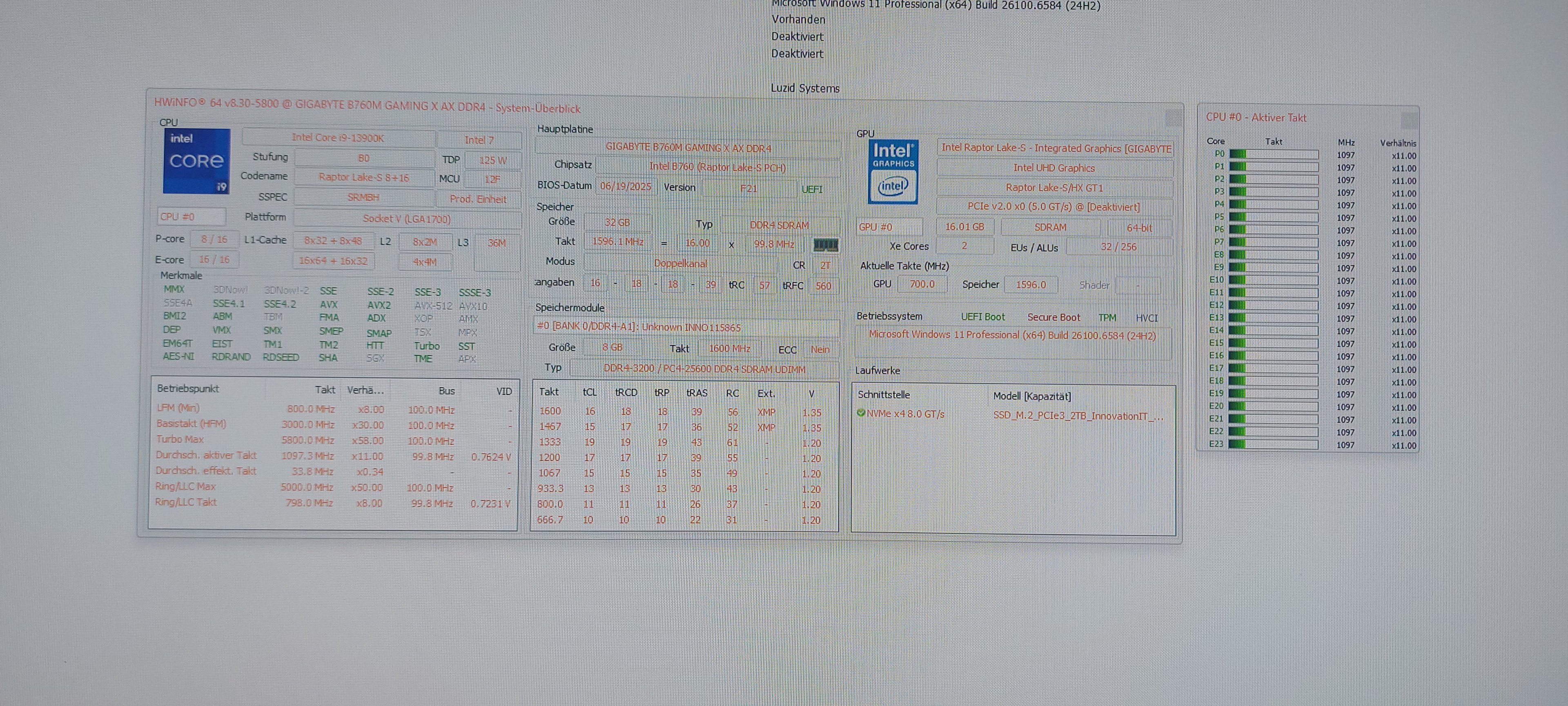
Task: Click the Intel Graphics logo
Action: [893, 172]
